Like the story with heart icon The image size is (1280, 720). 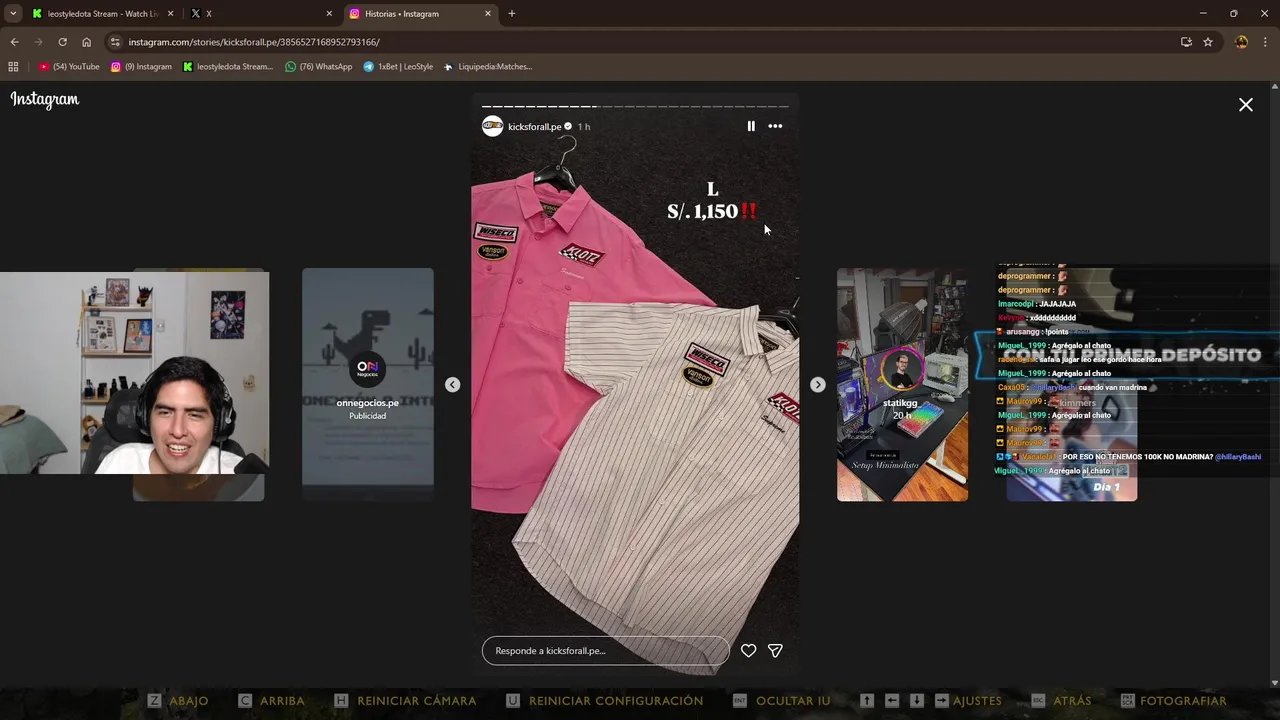pyautogui.click(x=748, y=650)
